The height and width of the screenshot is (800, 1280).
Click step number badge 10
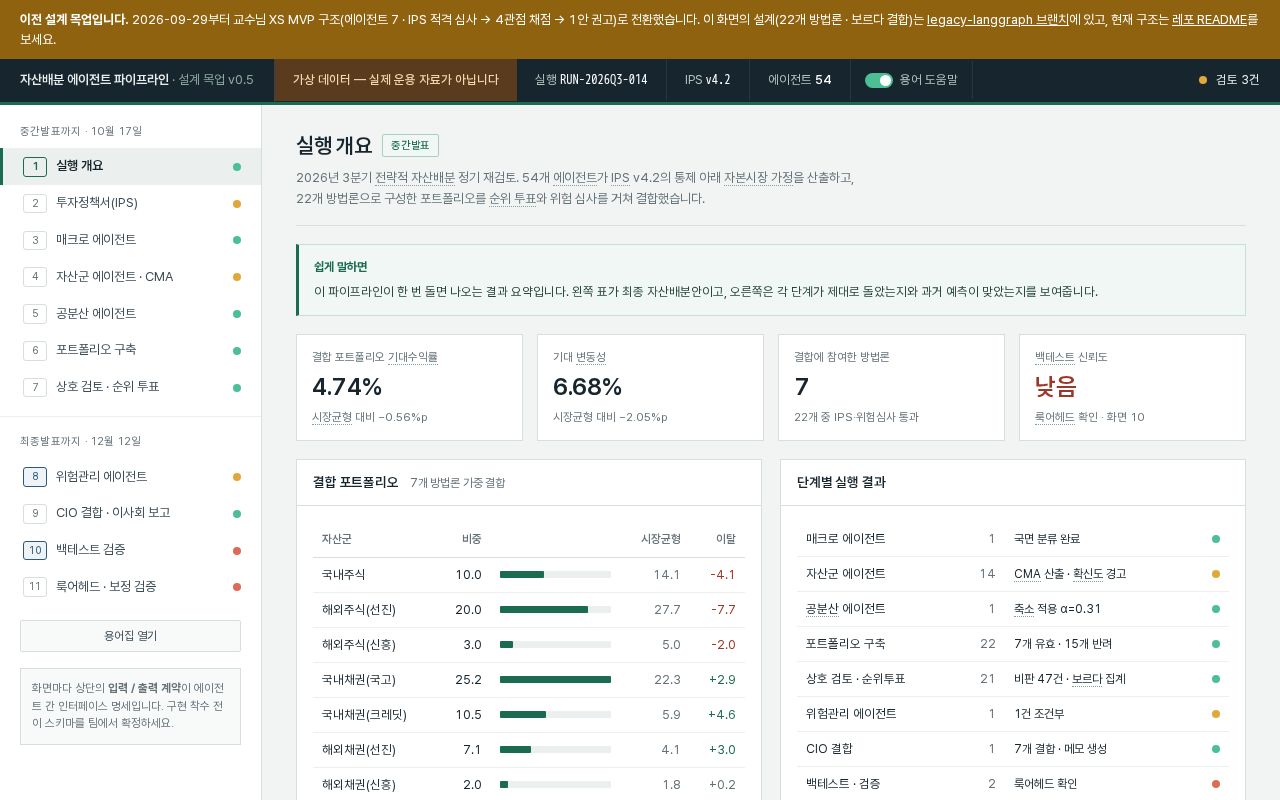[35, 550]
